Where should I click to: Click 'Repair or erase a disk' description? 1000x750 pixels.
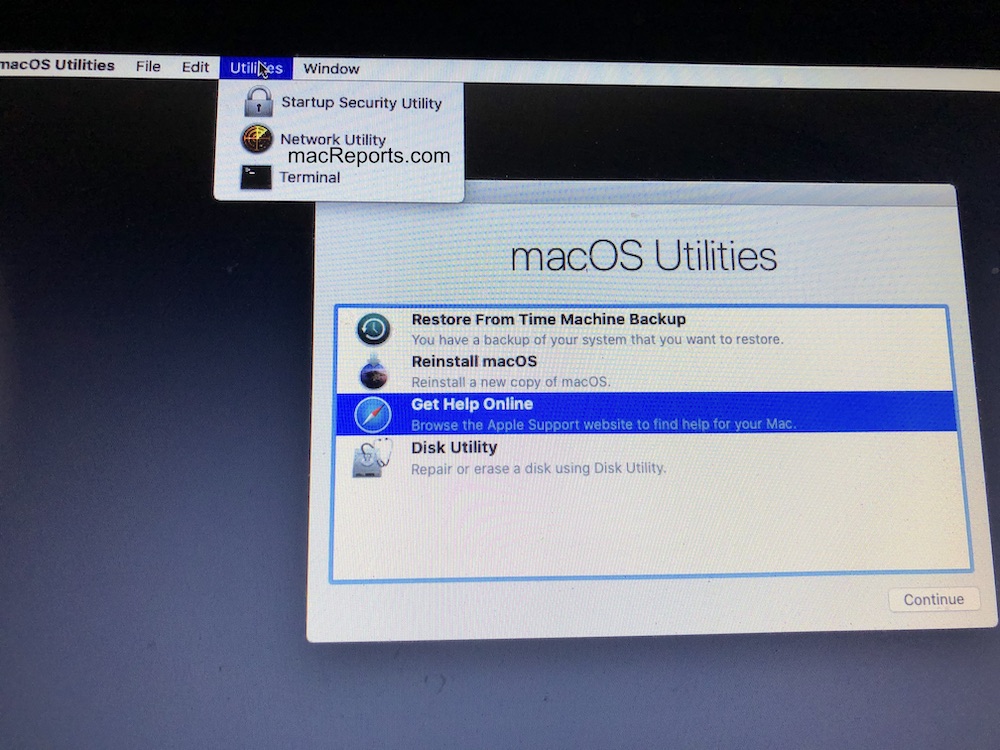pos(538,469)
